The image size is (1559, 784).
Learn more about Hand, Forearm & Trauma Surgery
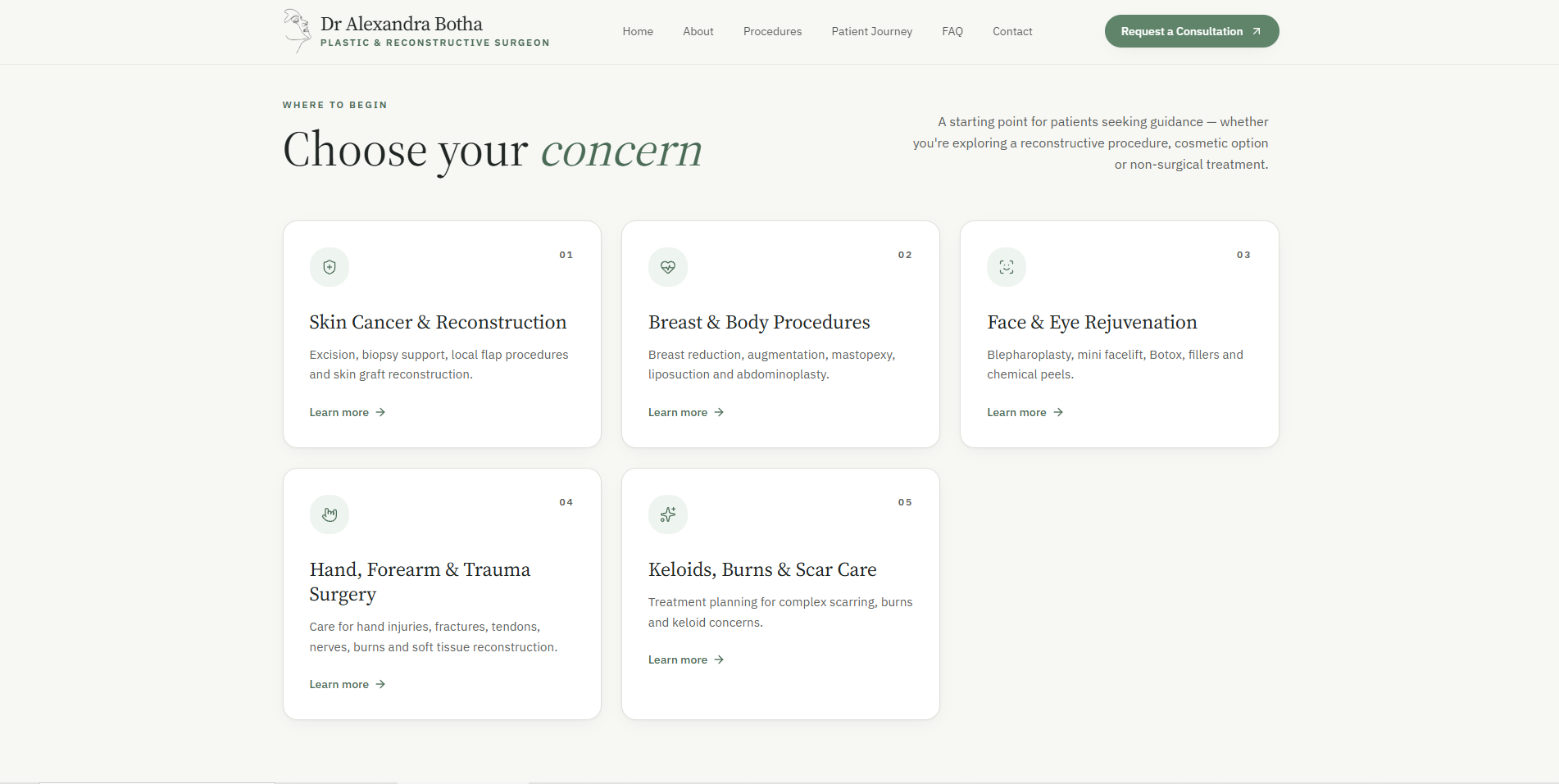[x=348, y=684]
